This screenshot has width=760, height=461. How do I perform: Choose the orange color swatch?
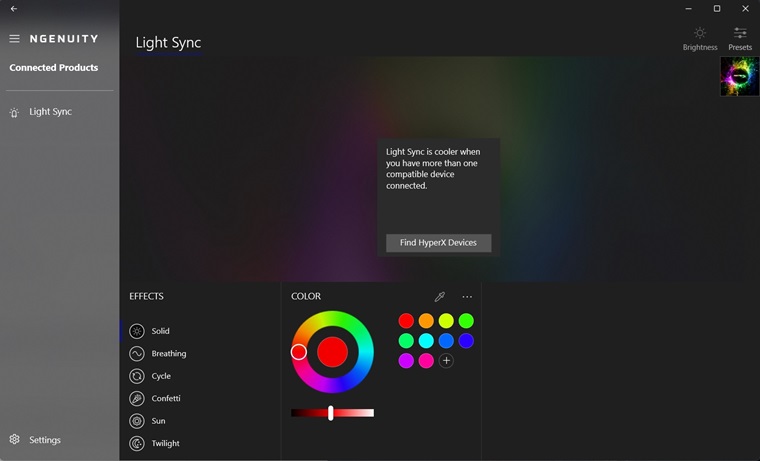pyautogui.click(x=426, y=320)
